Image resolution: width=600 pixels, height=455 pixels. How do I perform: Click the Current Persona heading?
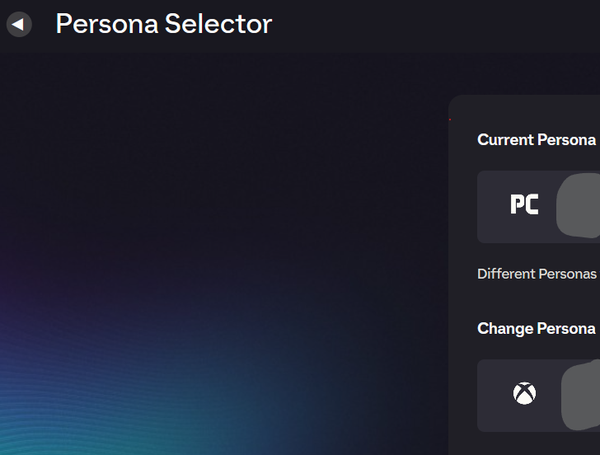click(x=536, y=140)
